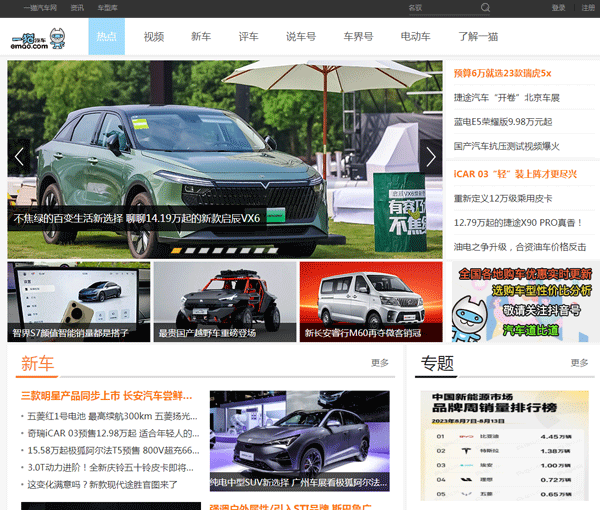Viewport: 600px width, 510px height.
Task: Open article 这变化满意吗？新款现代途胜官图来了
Action: 102,485
